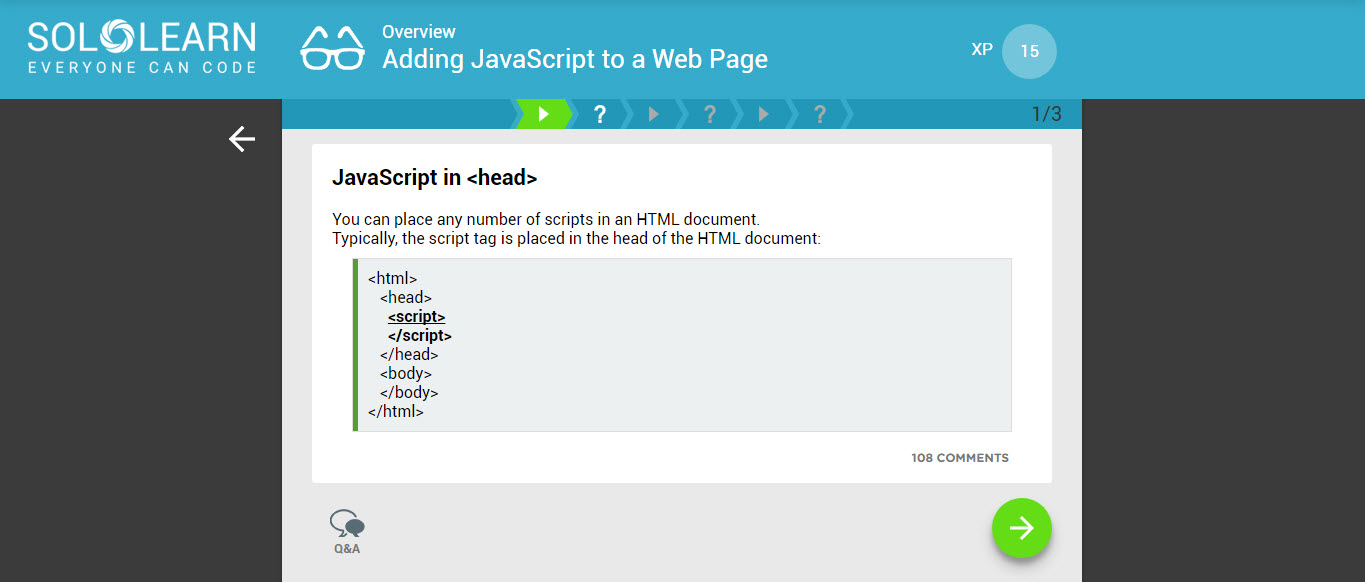The image size is (1365, 582).
Task: Jump to the first question mark step
Action: pos(600,114)
